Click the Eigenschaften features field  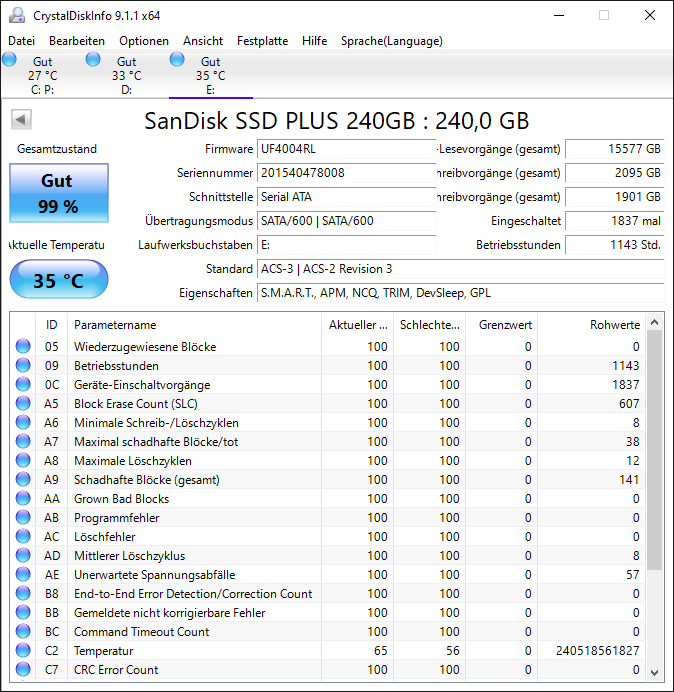460,293
